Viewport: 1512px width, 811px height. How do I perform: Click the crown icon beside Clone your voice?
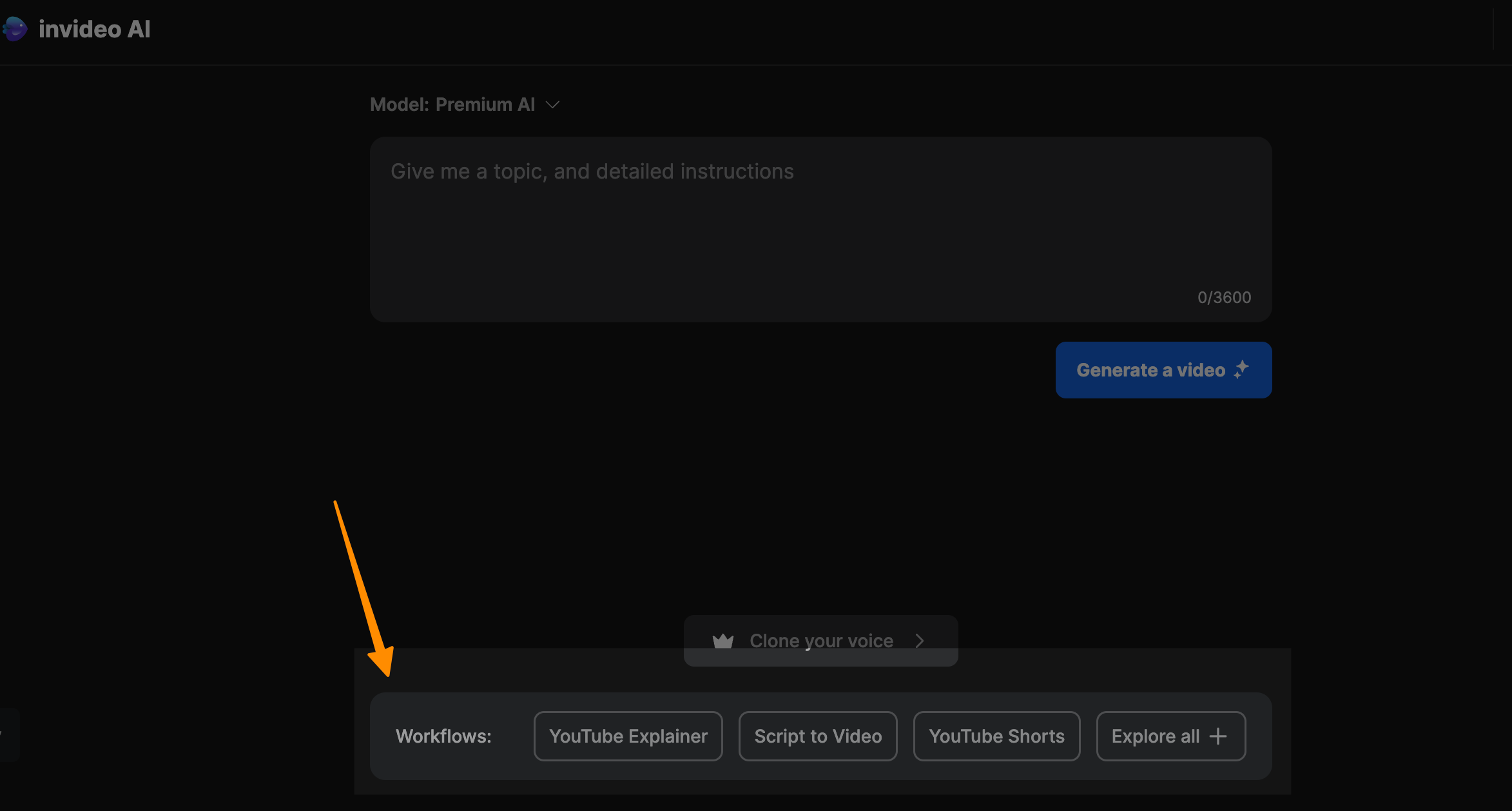tap(723, 641)
